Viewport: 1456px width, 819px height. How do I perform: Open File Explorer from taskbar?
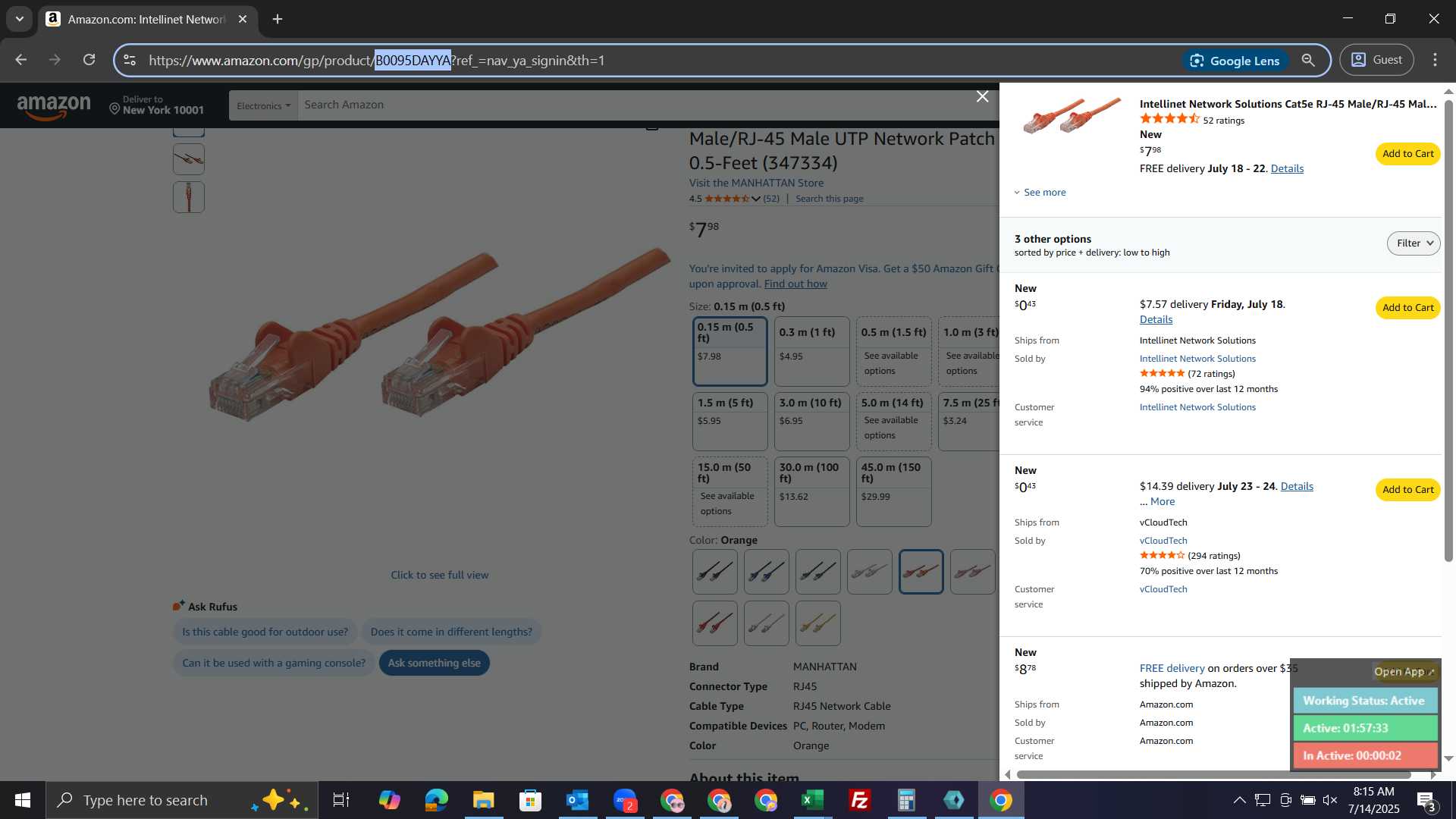(x=483, y=800)
